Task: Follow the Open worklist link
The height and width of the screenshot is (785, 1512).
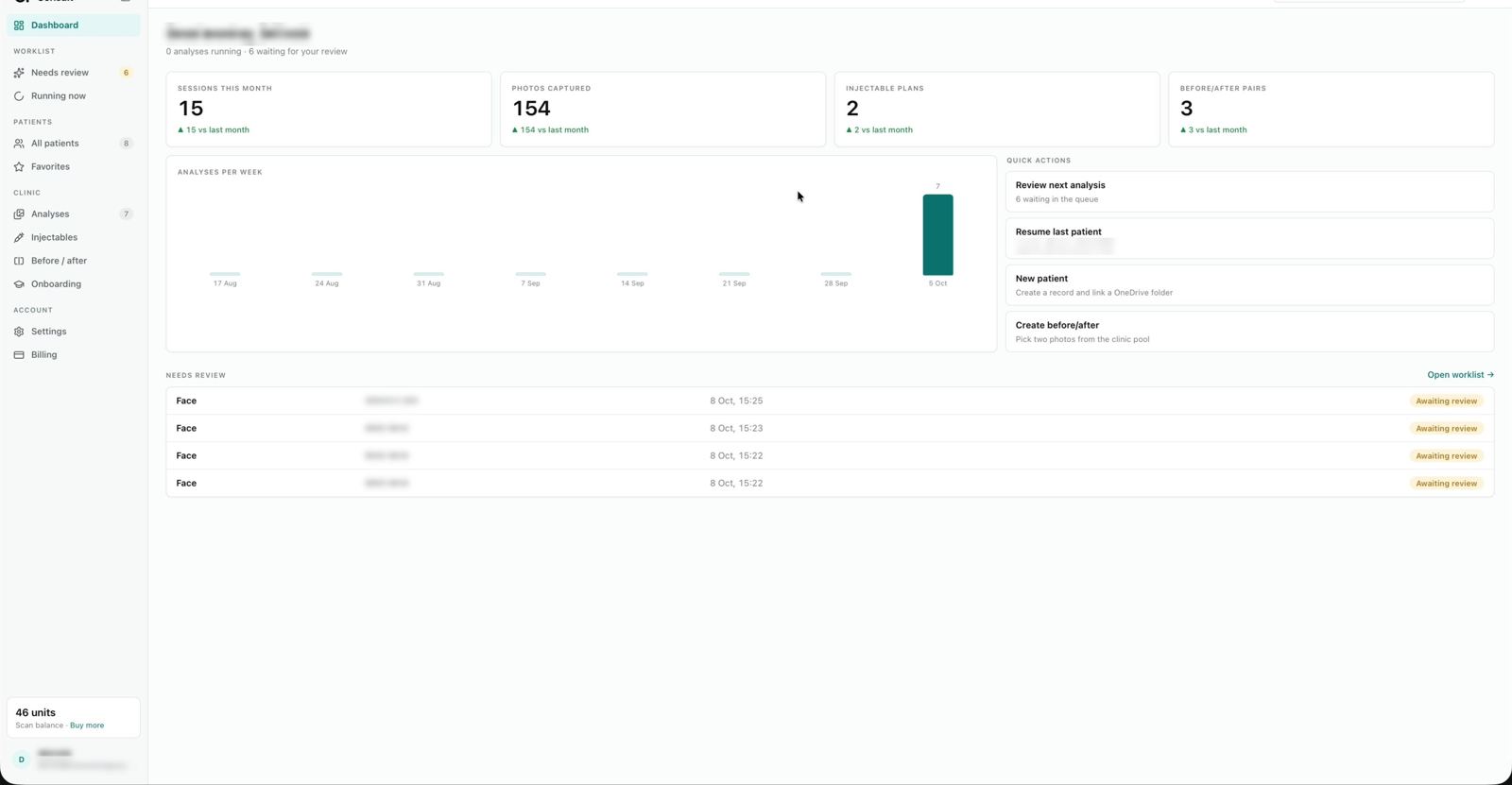Action: (x=1460, y=375)
